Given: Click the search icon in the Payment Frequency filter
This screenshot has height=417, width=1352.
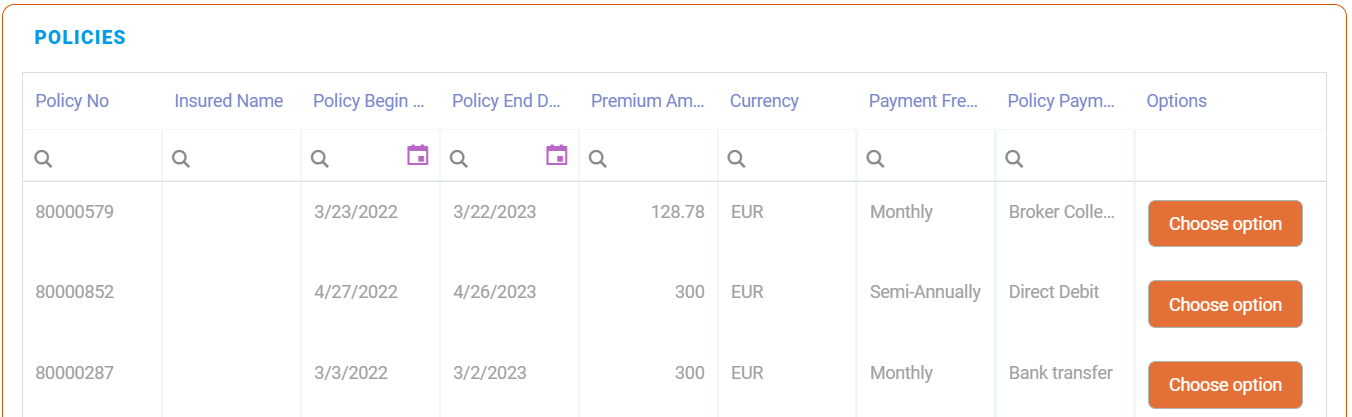Looking at the screenshot, I should coord(875,158).
